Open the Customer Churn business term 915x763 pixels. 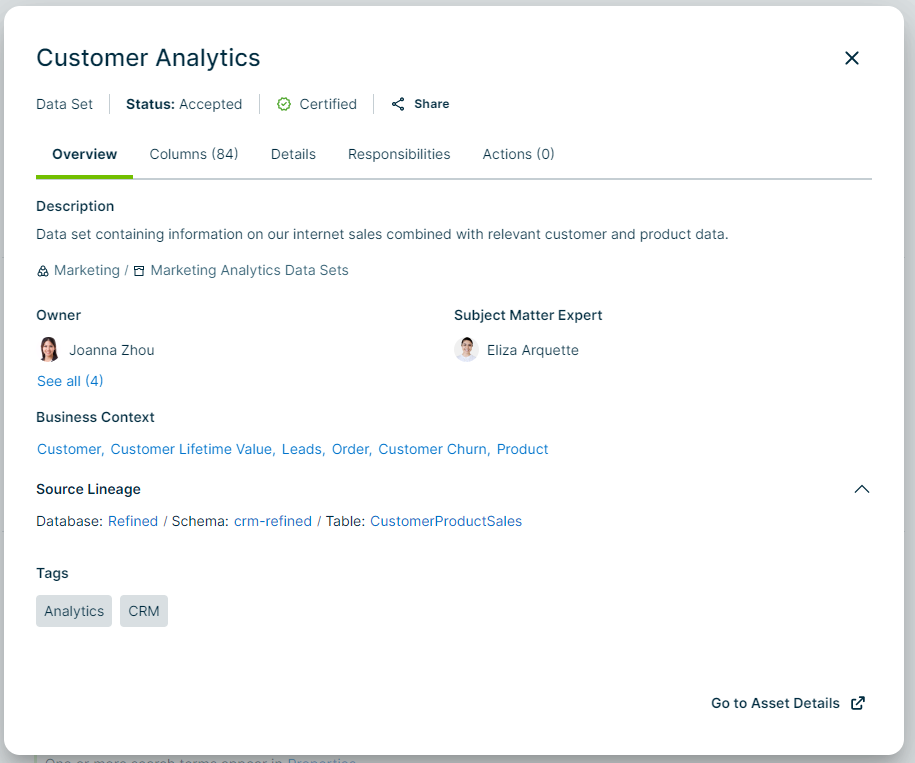(x=433, y=449)
